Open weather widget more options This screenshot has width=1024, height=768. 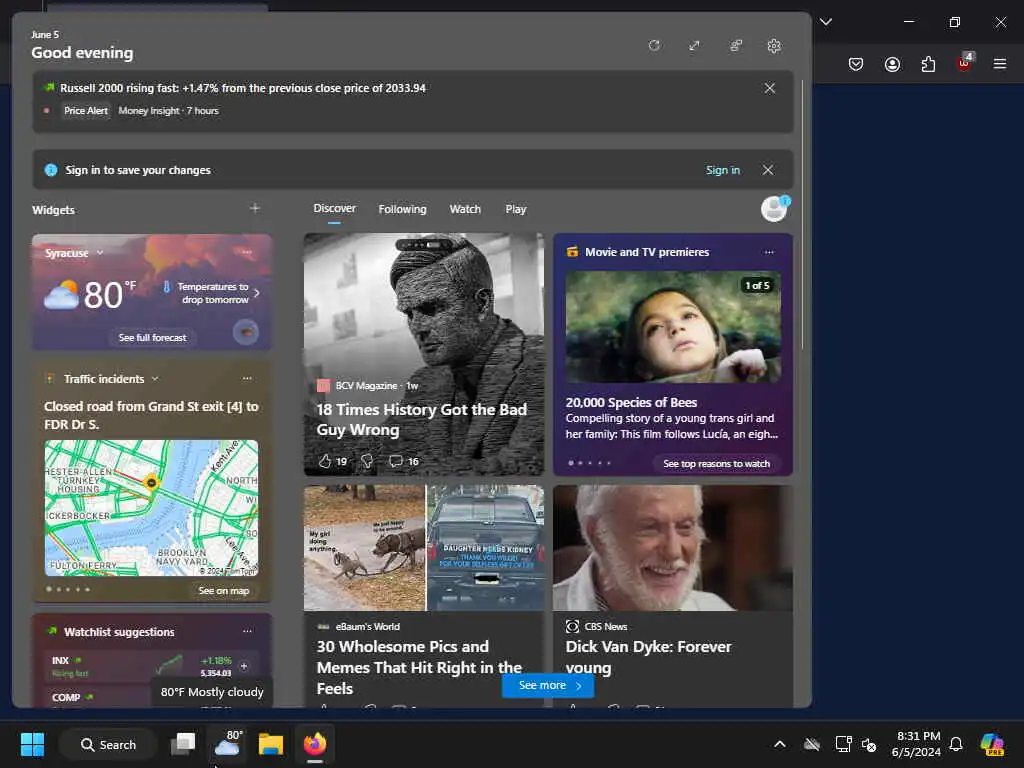247,252
